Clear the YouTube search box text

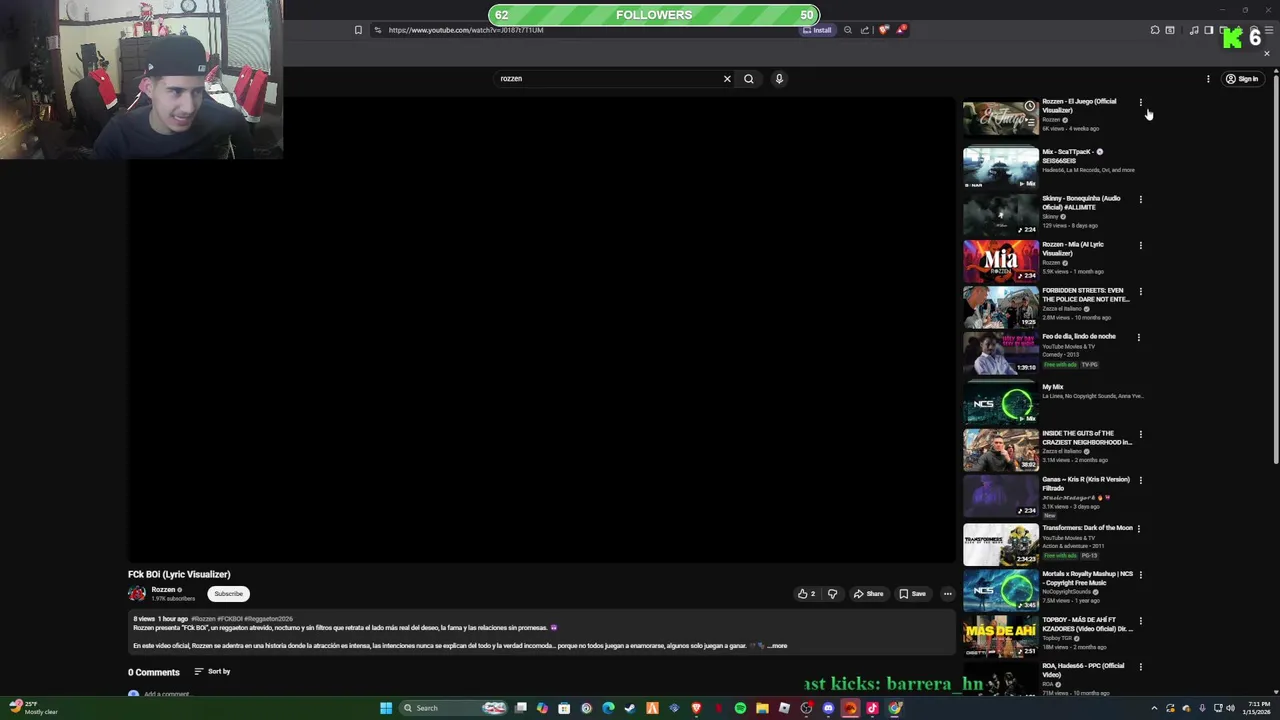click(727, 79)
